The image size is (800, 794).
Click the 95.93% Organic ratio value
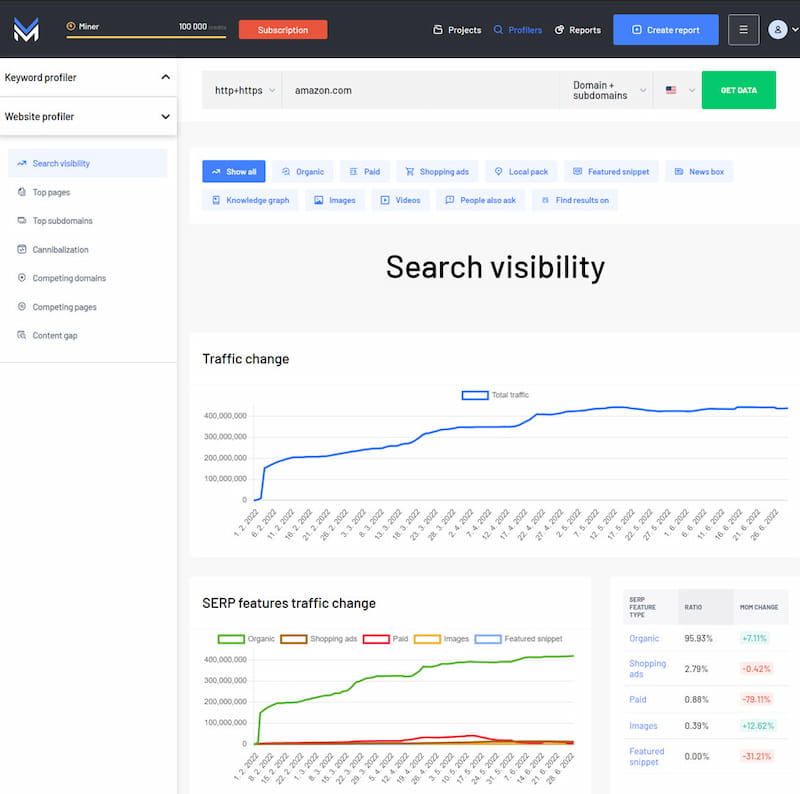[698, 638]
